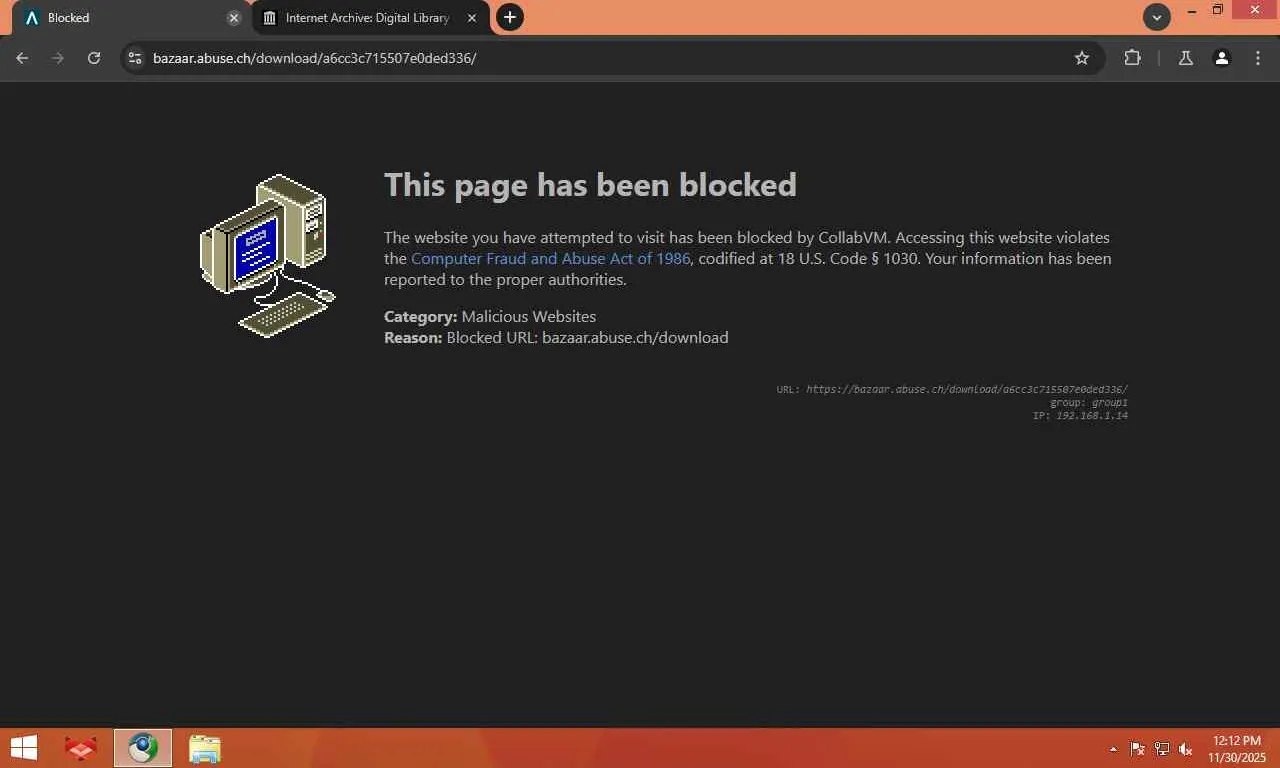Open File Explorer from the taskbar

tap(205, 748)
